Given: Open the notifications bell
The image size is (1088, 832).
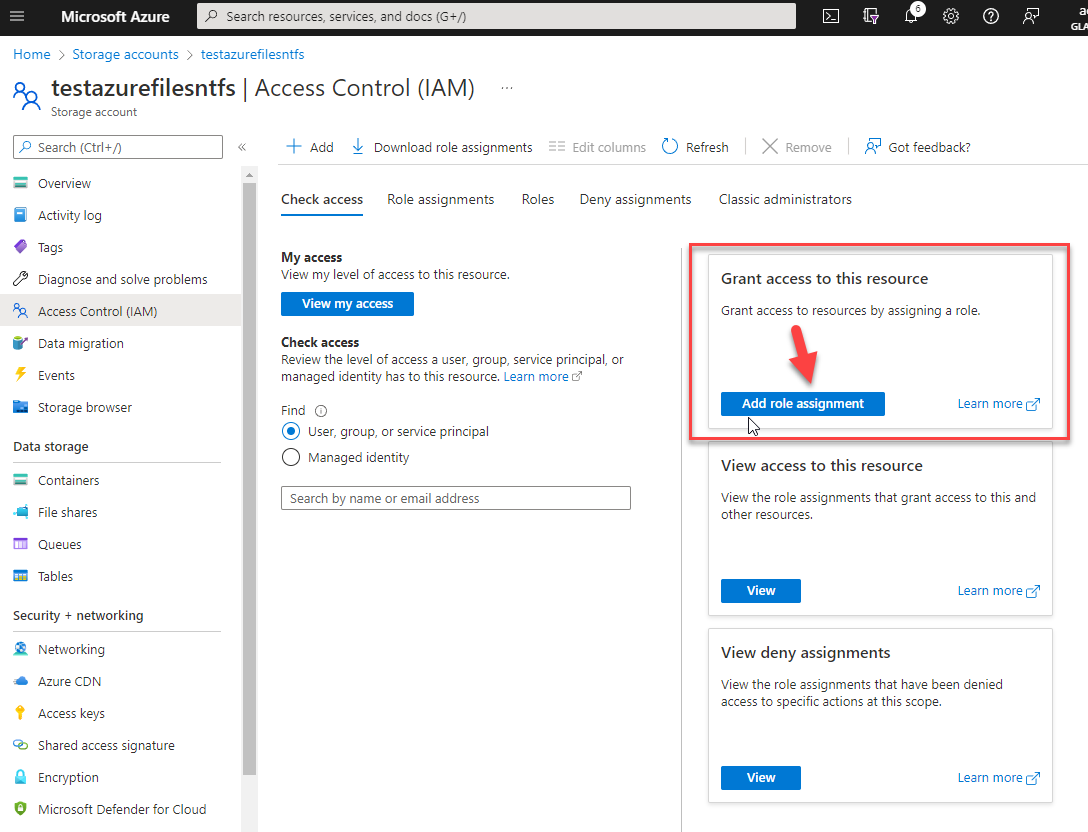Looking at the screenshot, I should [911, 16].
